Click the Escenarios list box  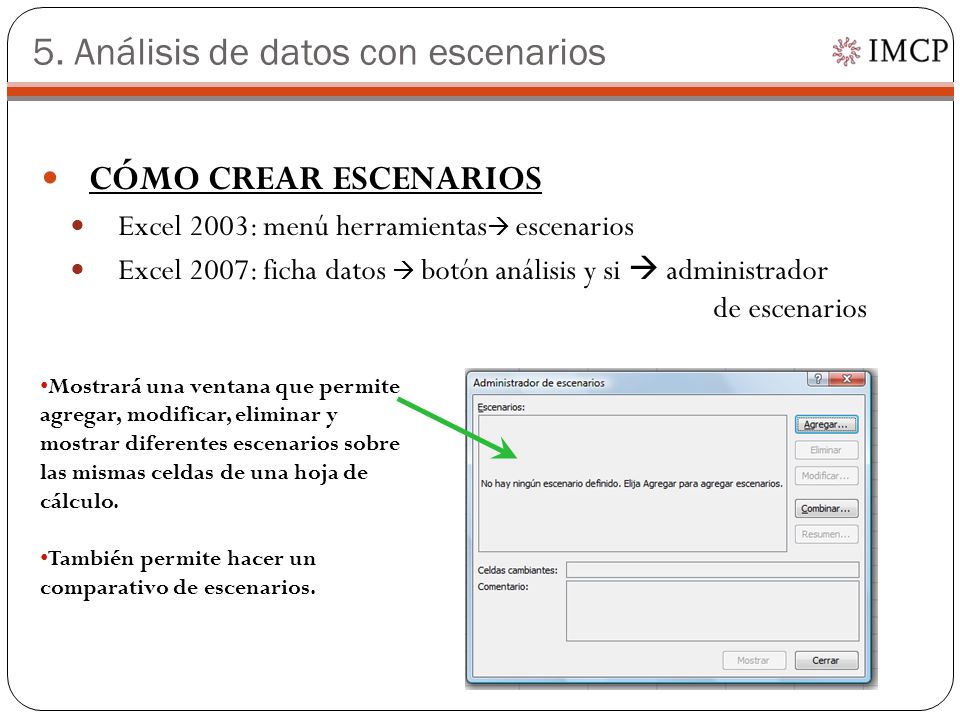[x=632, y=483]
